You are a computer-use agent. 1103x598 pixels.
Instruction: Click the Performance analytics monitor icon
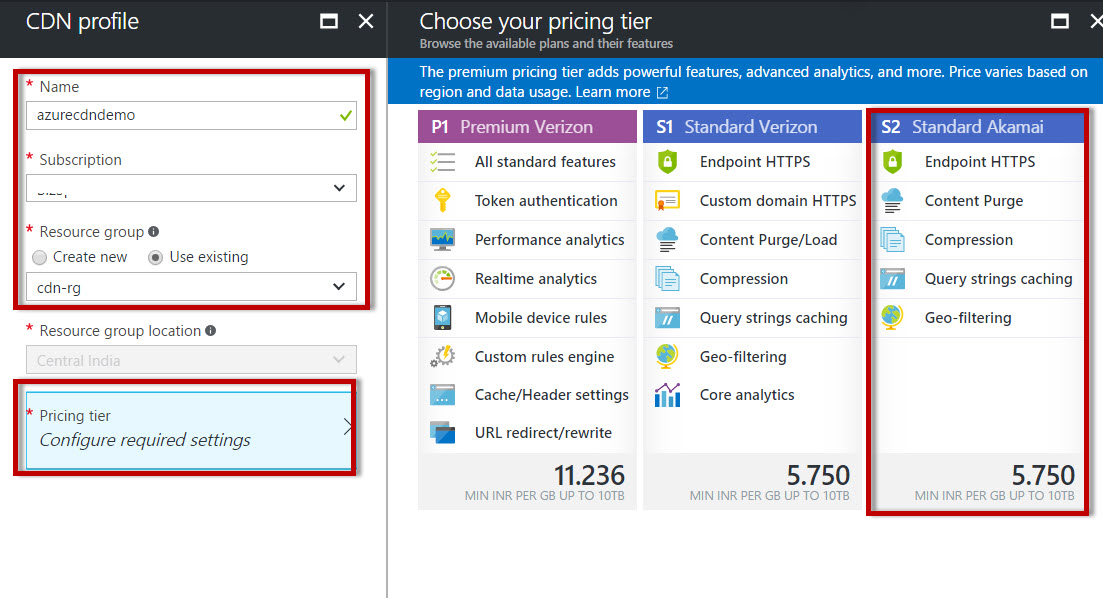coord(442,240)
